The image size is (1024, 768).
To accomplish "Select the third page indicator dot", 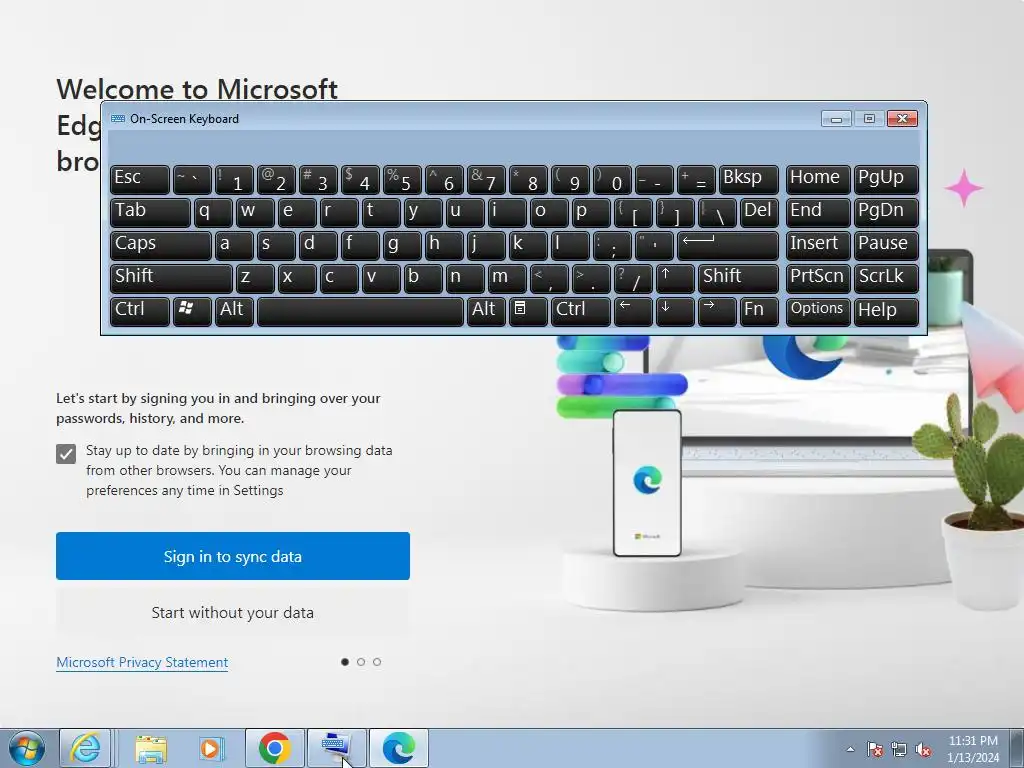I will (x=377, y=662).
